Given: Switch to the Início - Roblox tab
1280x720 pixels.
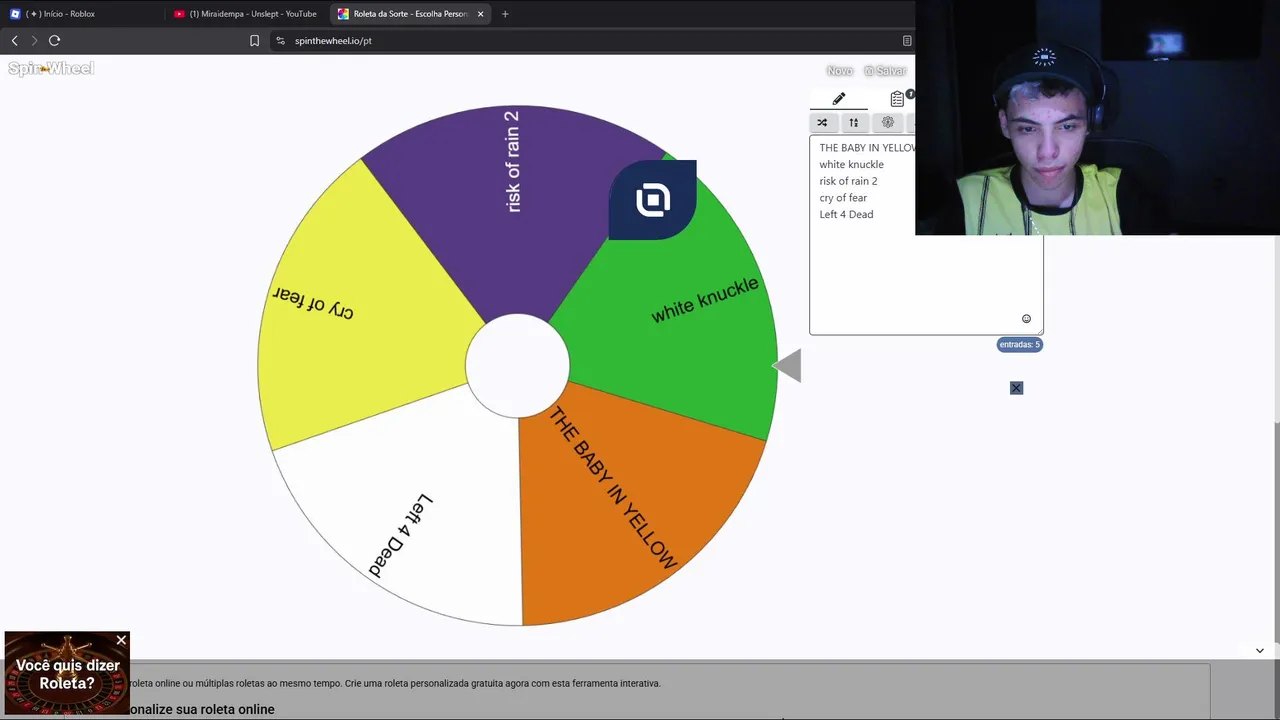Looking at the screenshot, I should pos(80,14).
